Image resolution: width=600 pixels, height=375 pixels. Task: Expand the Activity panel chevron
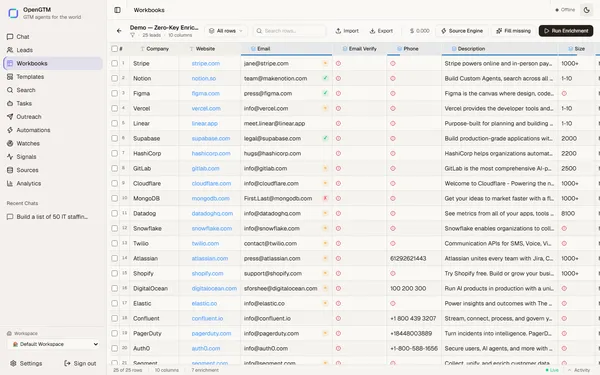click(570, 370)
